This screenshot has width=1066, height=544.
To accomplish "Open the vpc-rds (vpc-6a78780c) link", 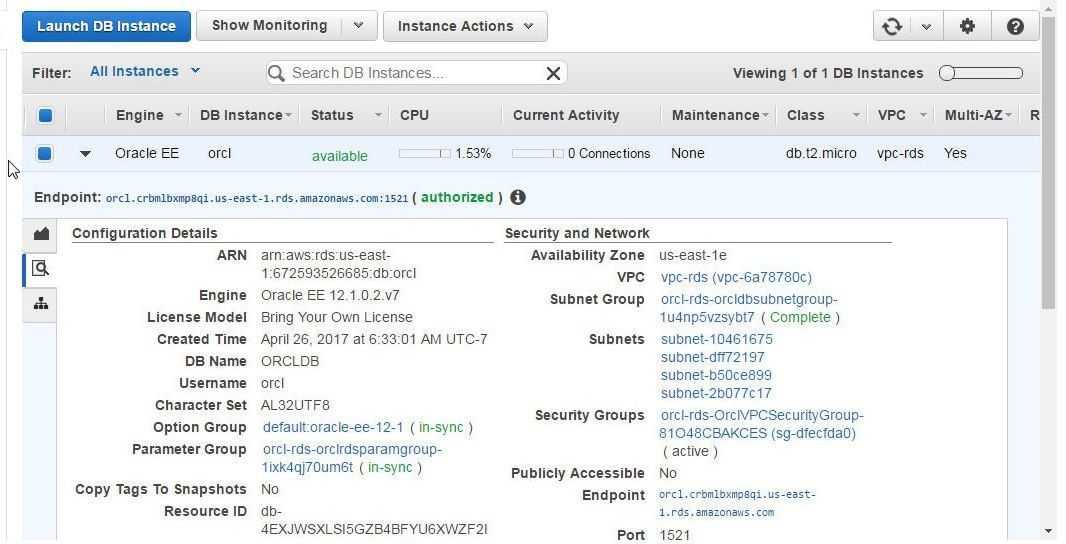I will tap(736, 277).
